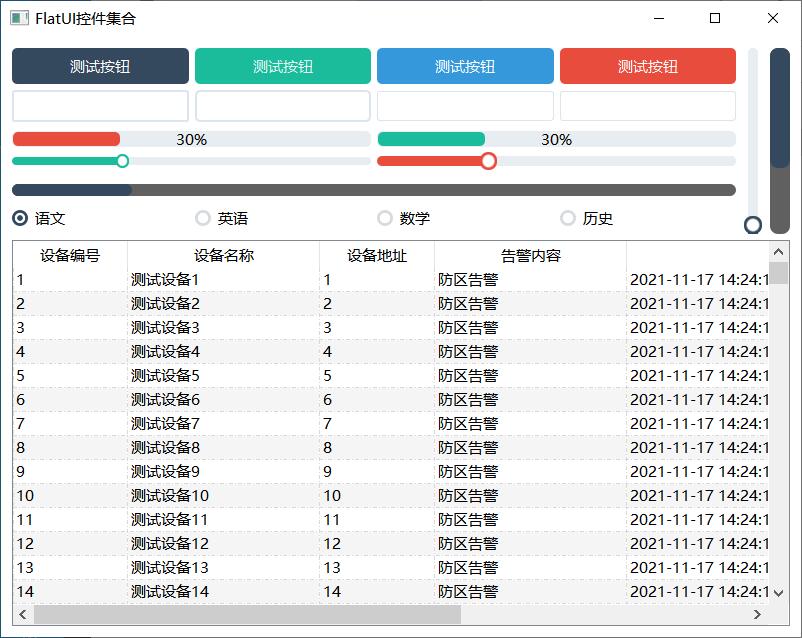Select the 历史 radio button
The image size is (802, 638).
coord(568,218)
